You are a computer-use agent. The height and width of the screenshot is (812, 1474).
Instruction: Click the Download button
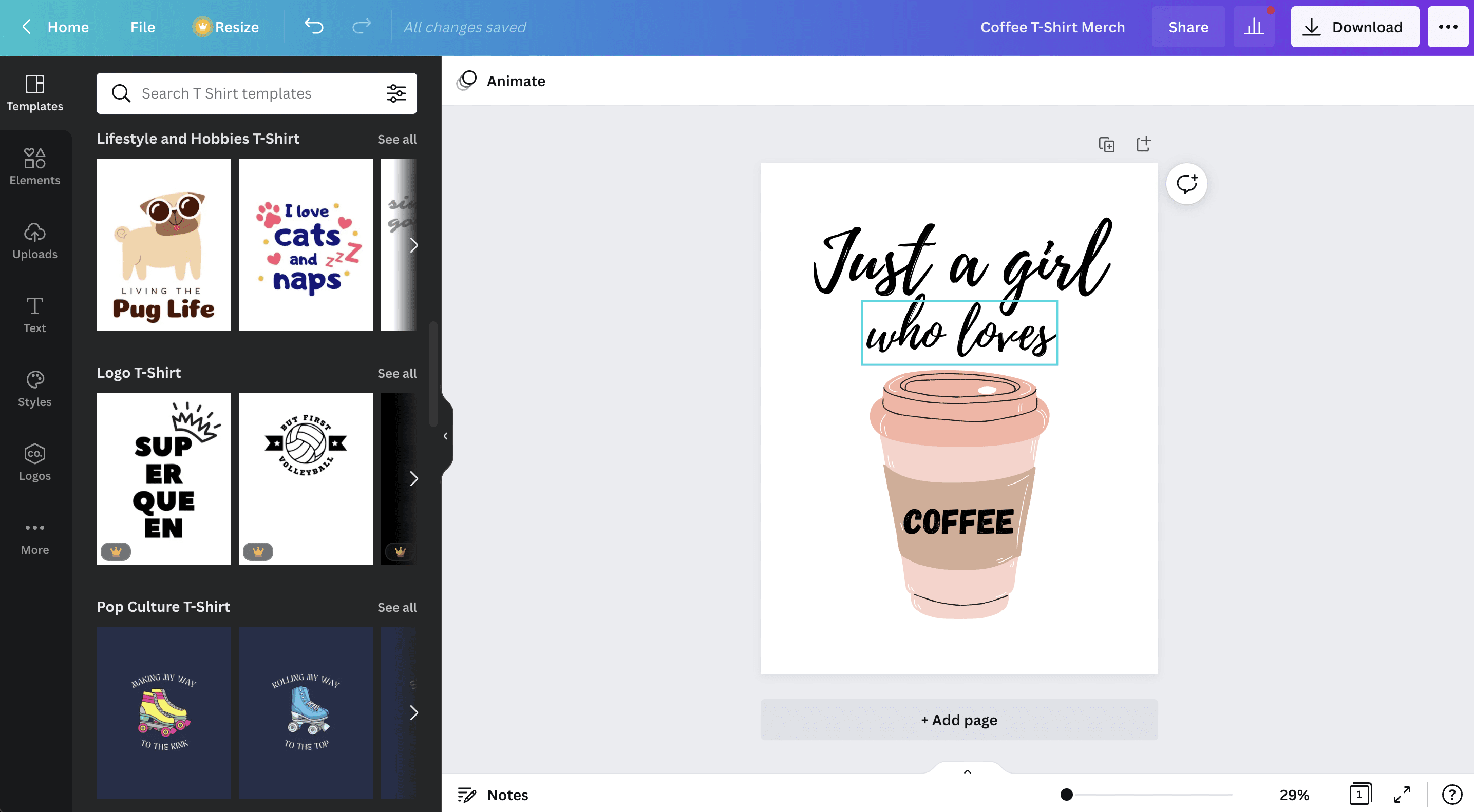pyautogui.click(x=1354, y=27)
